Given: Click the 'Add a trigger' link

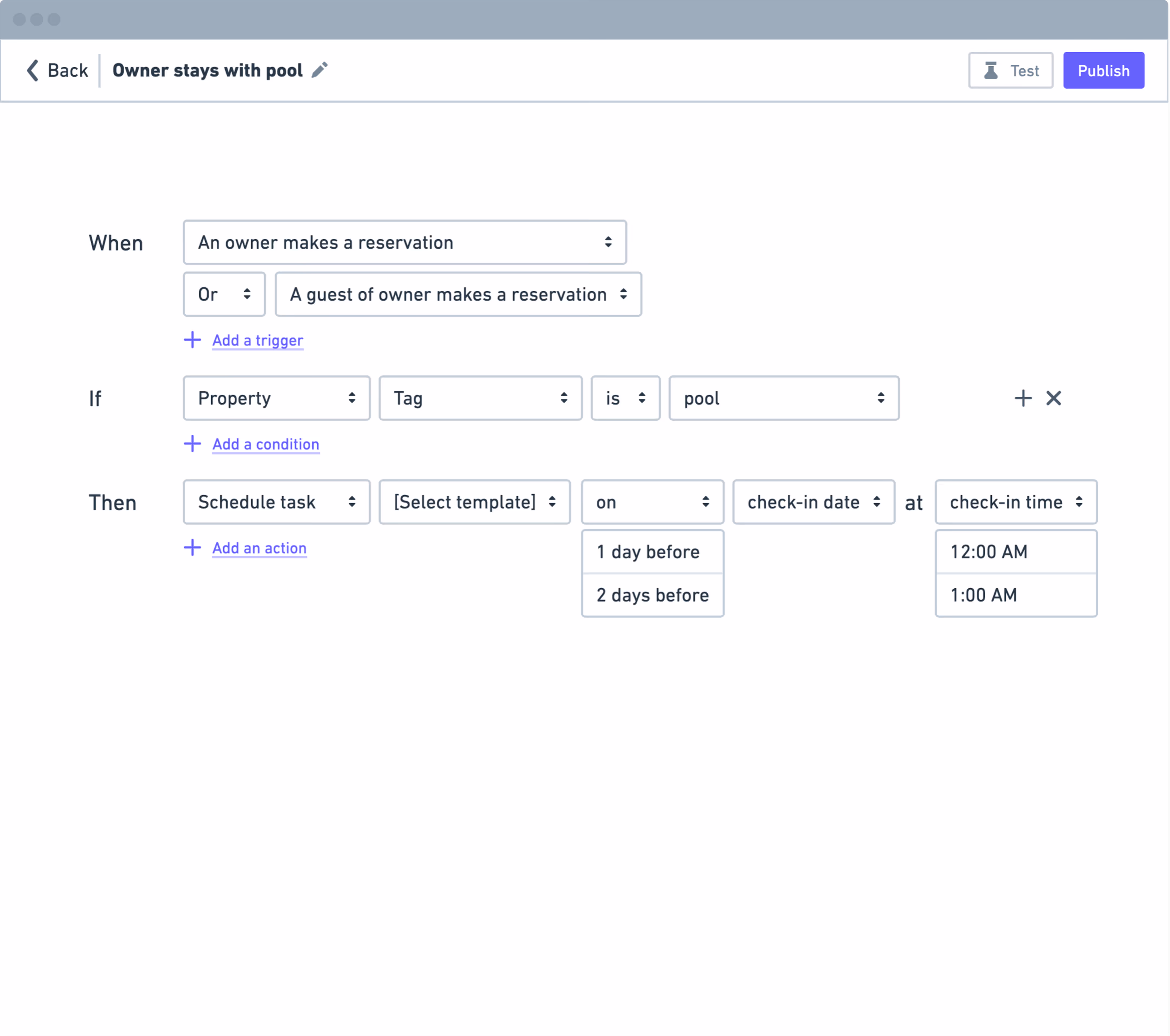Looking at the screenshot, I should 258,341.
